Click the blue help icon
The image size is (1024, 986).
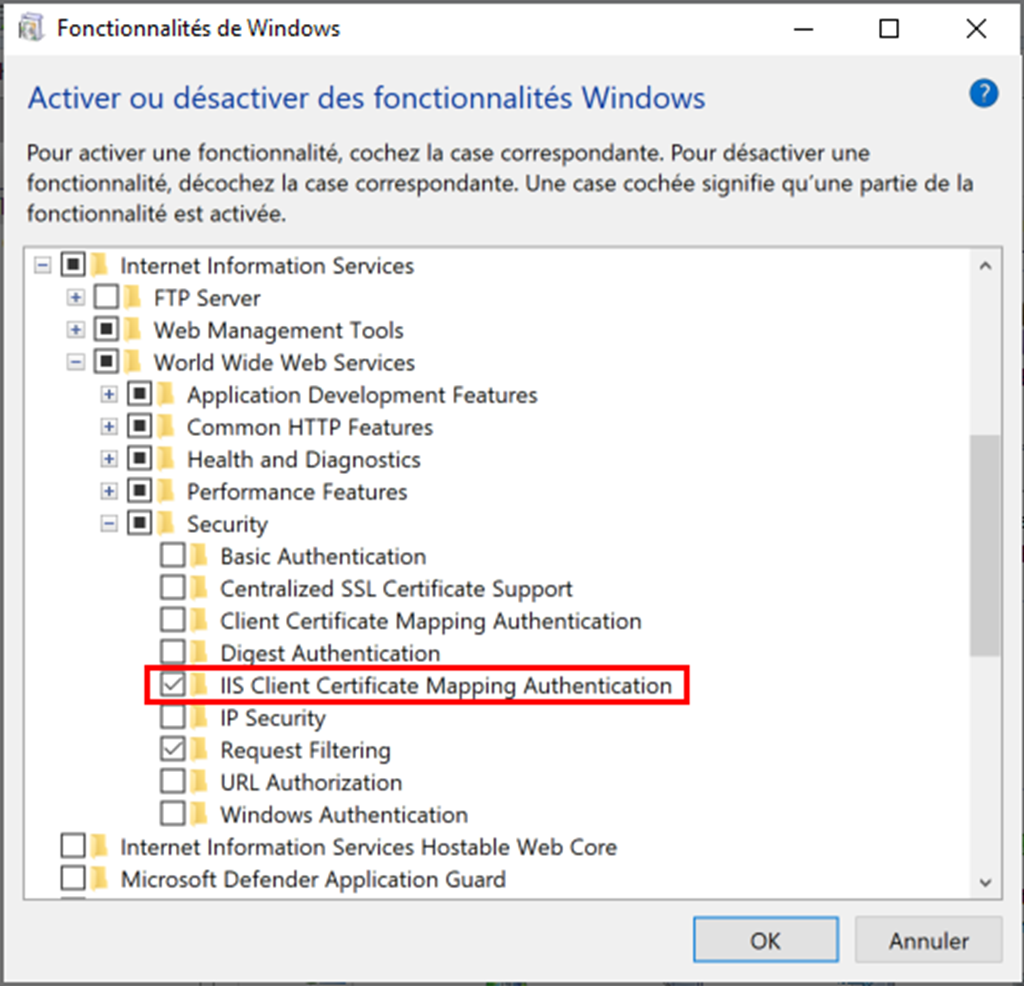click(x=983, y=94)
